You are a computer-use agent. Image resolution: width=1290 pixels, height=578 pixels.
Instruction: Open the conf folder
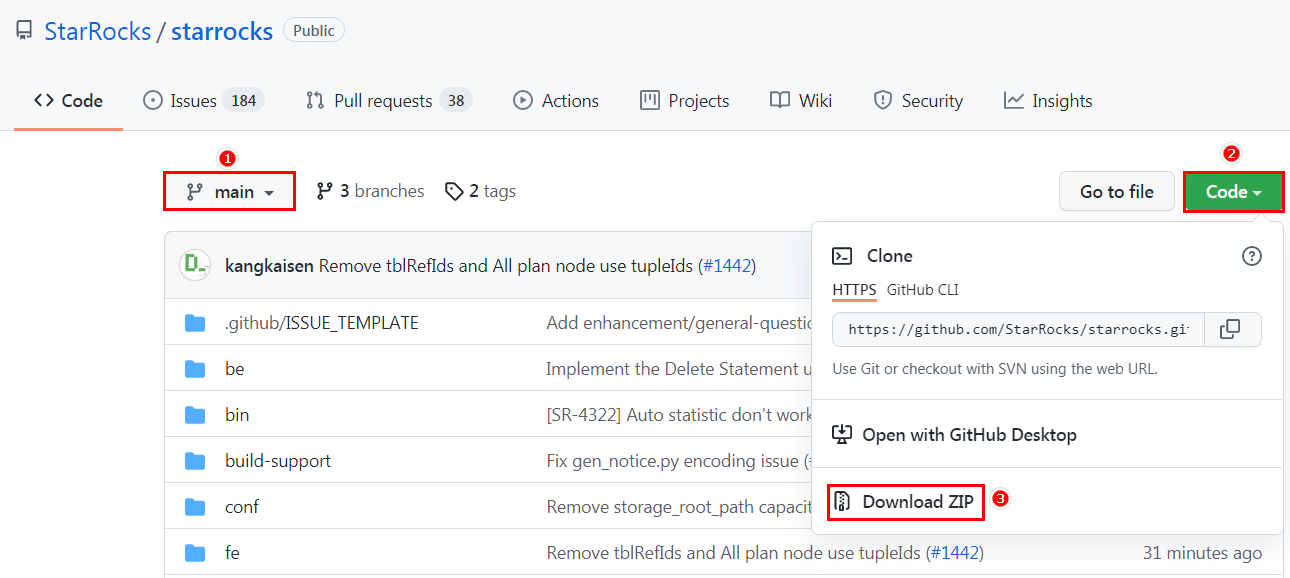pyautogui.click(x=242, y=507)
